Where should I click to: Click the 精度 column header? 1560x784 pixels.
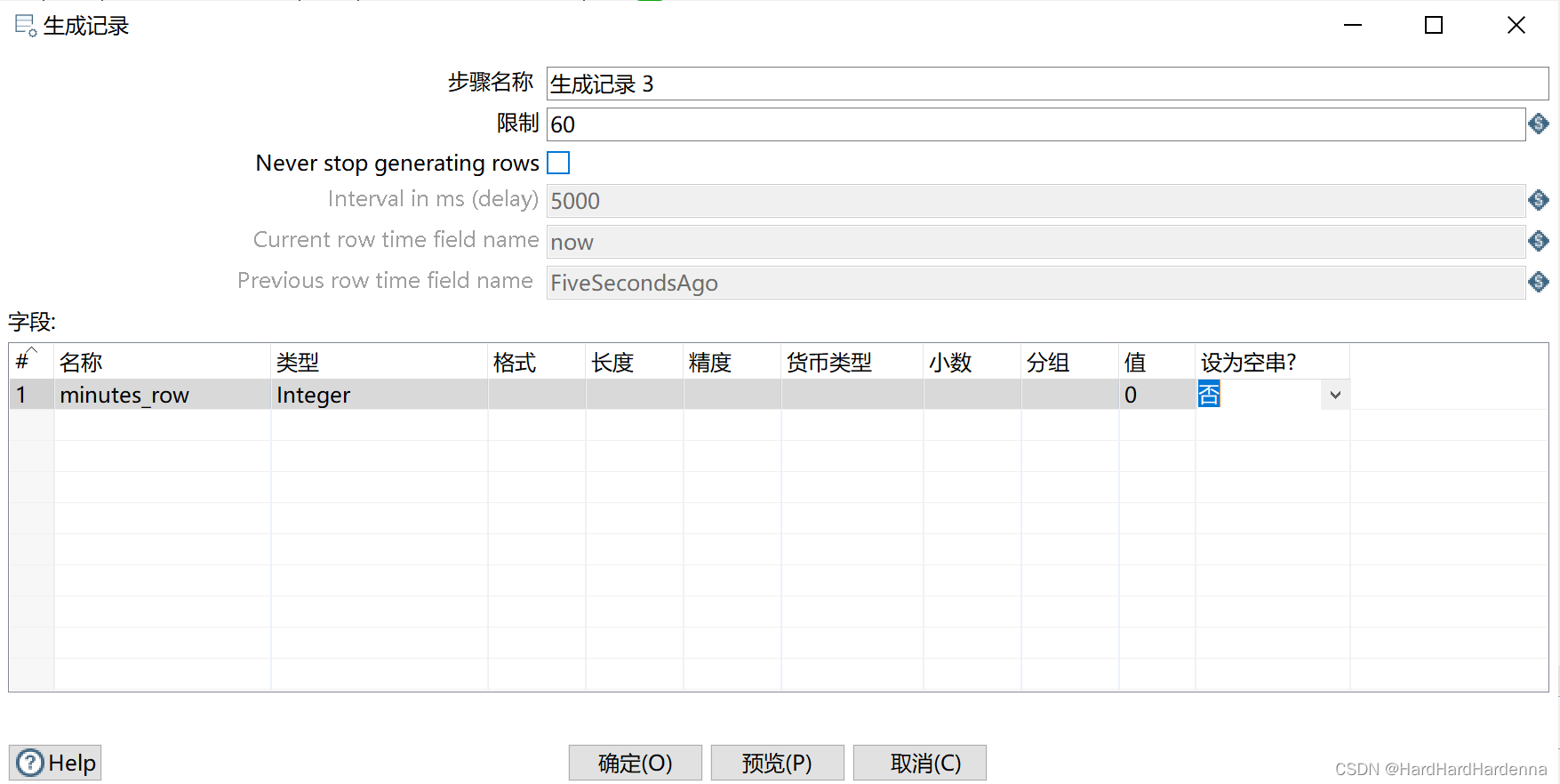pos(732,362)
